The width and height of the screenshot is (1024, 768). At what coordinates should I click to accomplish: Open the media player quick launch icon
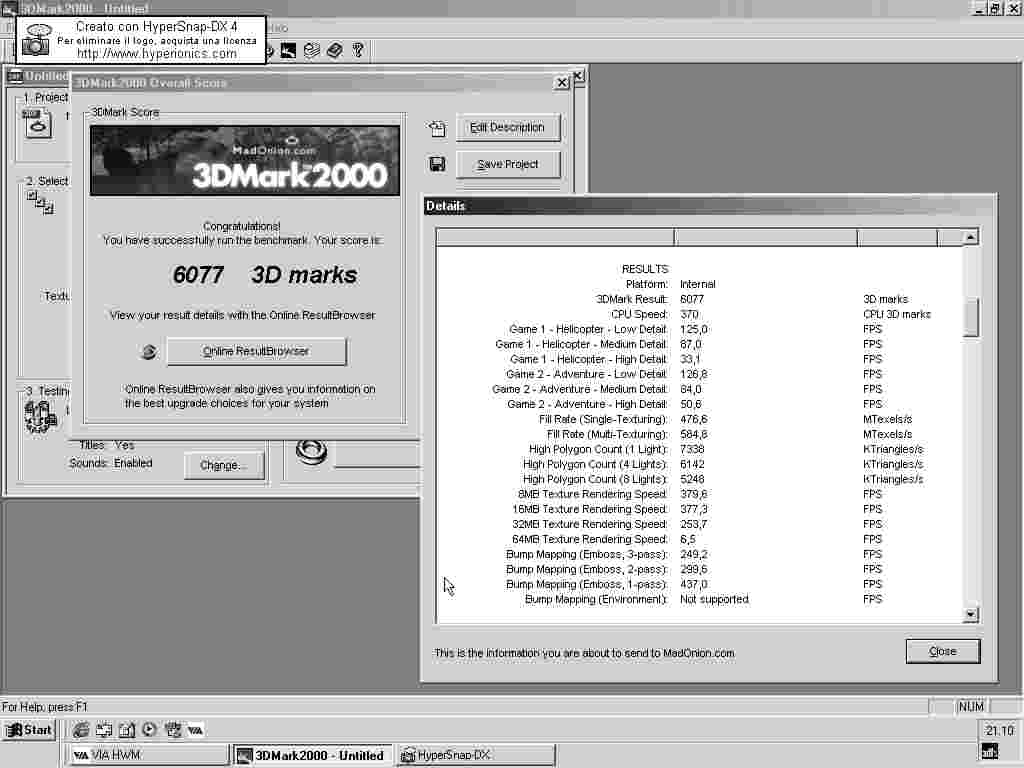150,729
